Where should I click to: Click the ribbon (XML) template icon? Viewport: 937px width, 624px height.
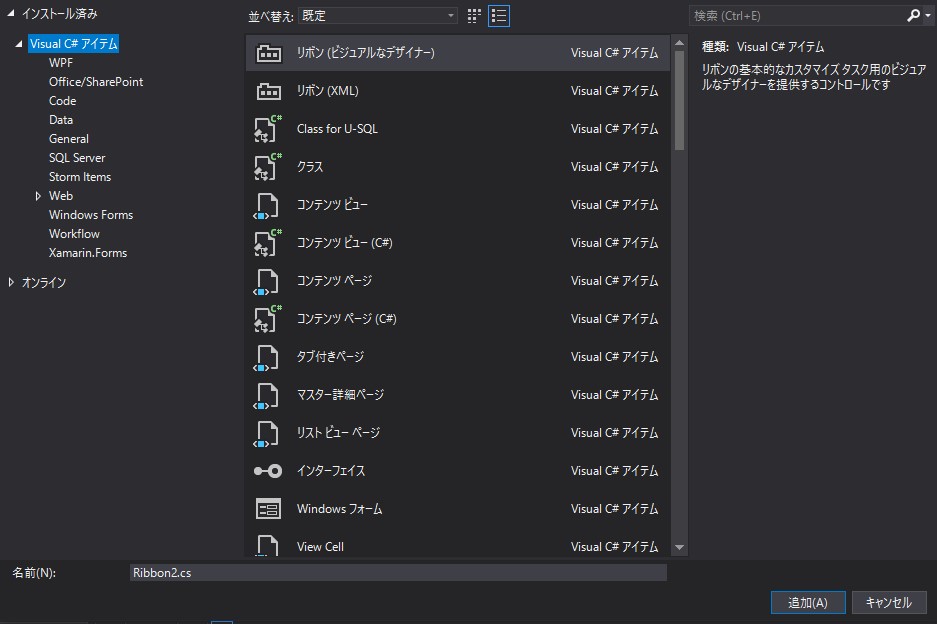(268, 91)
